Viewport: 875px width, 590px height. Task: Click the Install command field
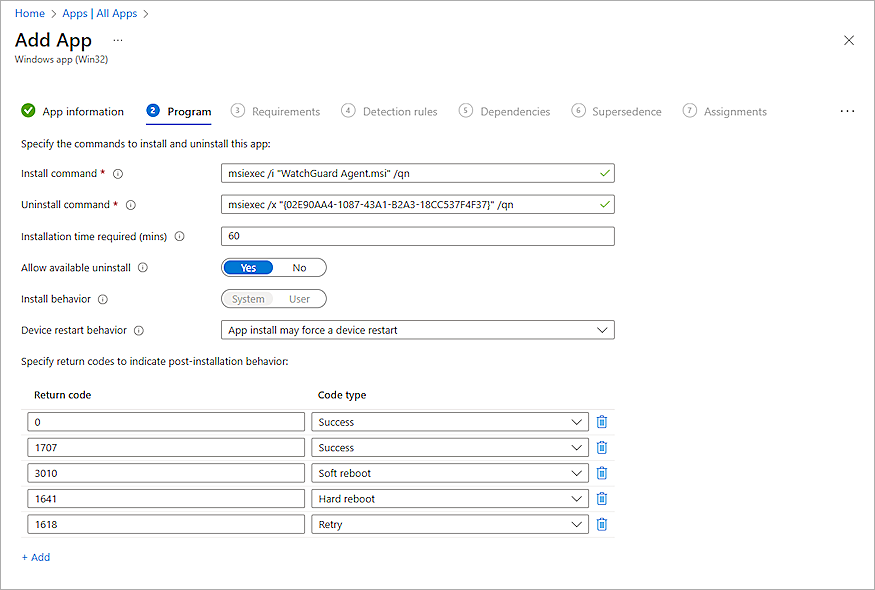point(417,174)
